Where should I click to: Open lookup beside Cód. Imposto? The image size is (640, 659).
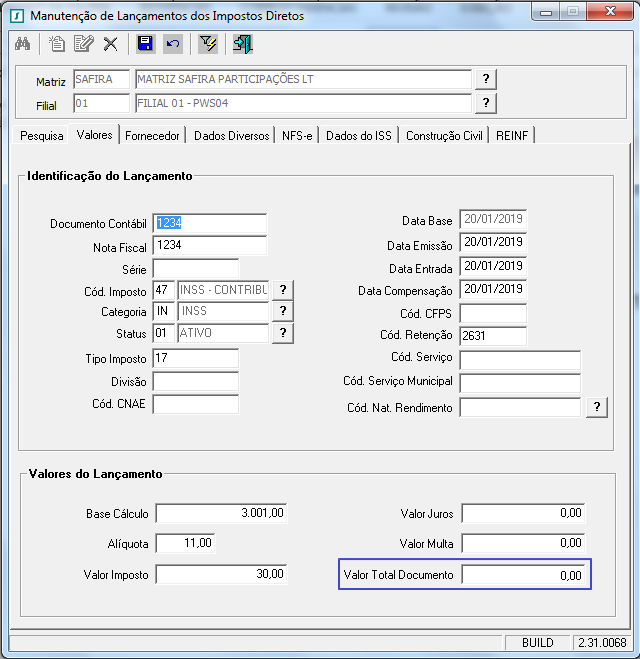click(x=283, y=290)
